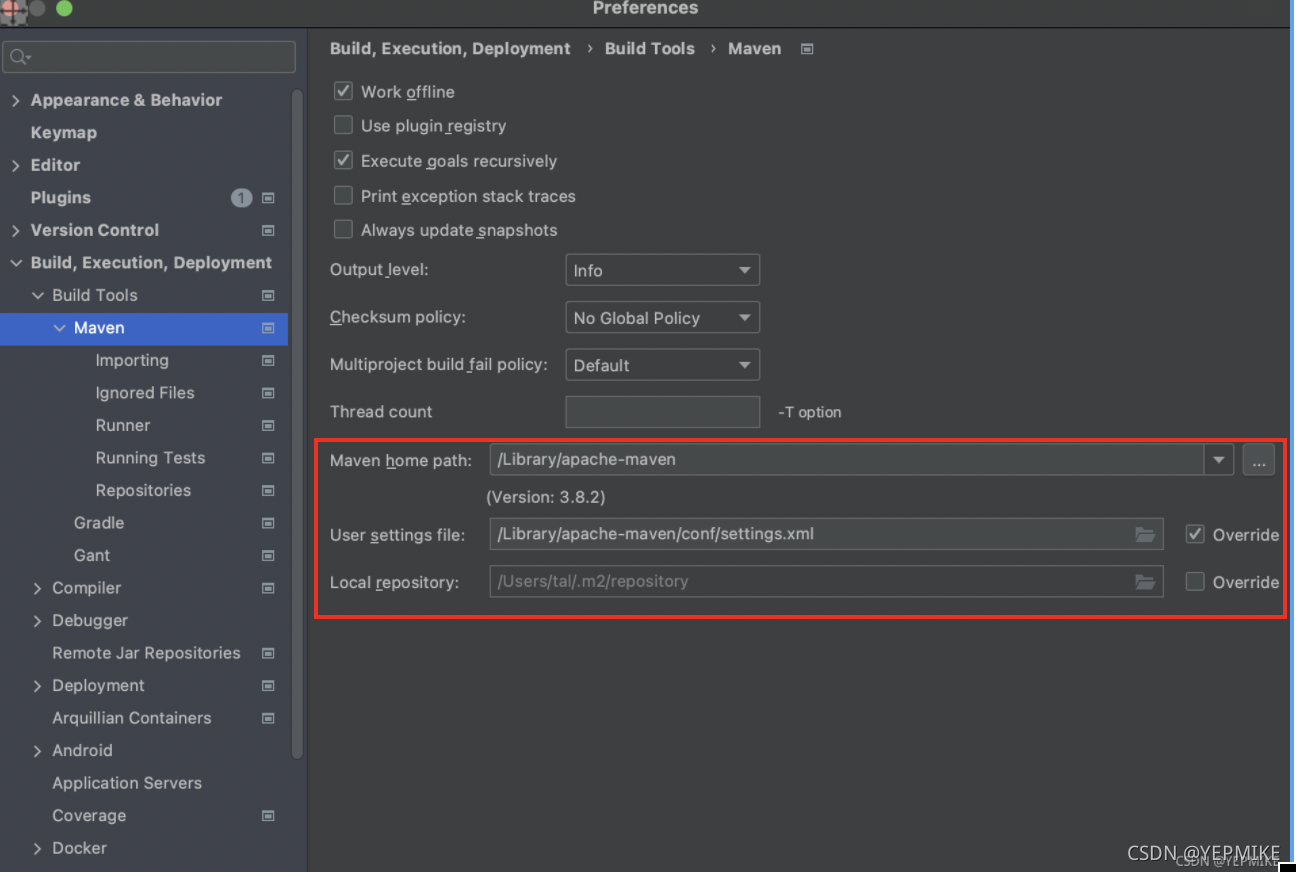Open the Output level dropdown
The width and height of the screenshot is (1296, 872).
[662, 269]
